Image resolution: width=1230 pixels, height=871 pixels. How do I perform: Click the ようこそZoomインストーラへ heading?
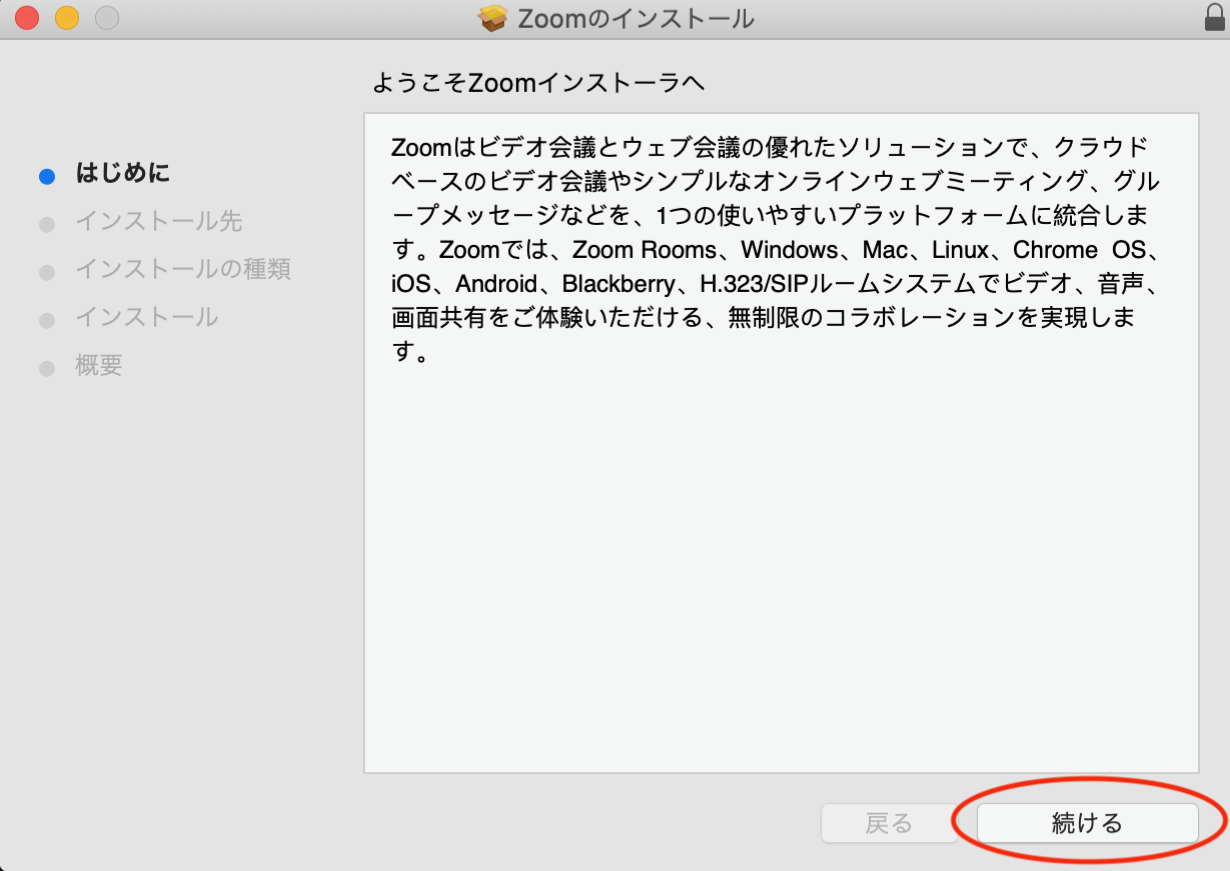pyautogui.click(x=539, y=83)
